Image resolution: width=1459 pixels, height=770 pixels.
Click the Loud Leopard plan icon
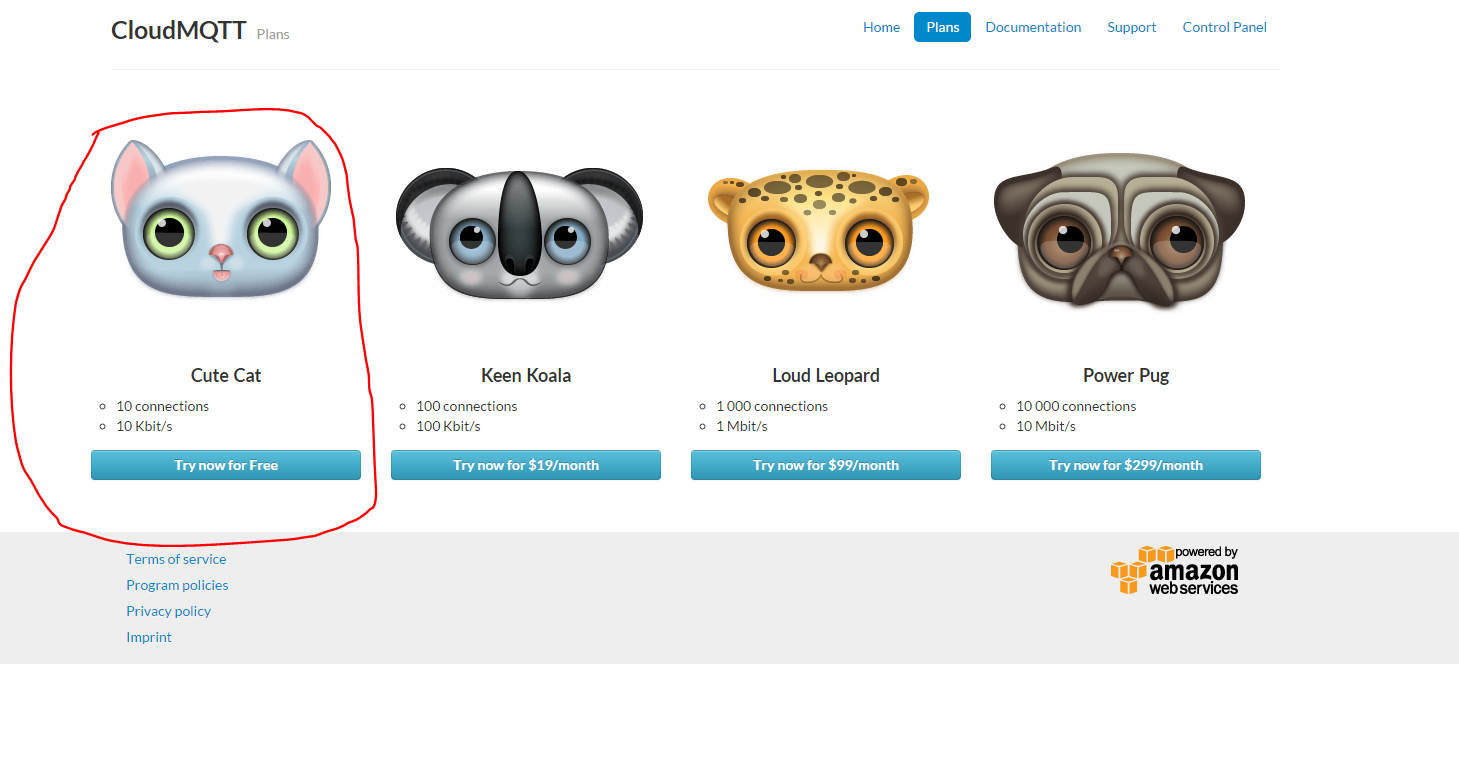(x=819, y=232)
